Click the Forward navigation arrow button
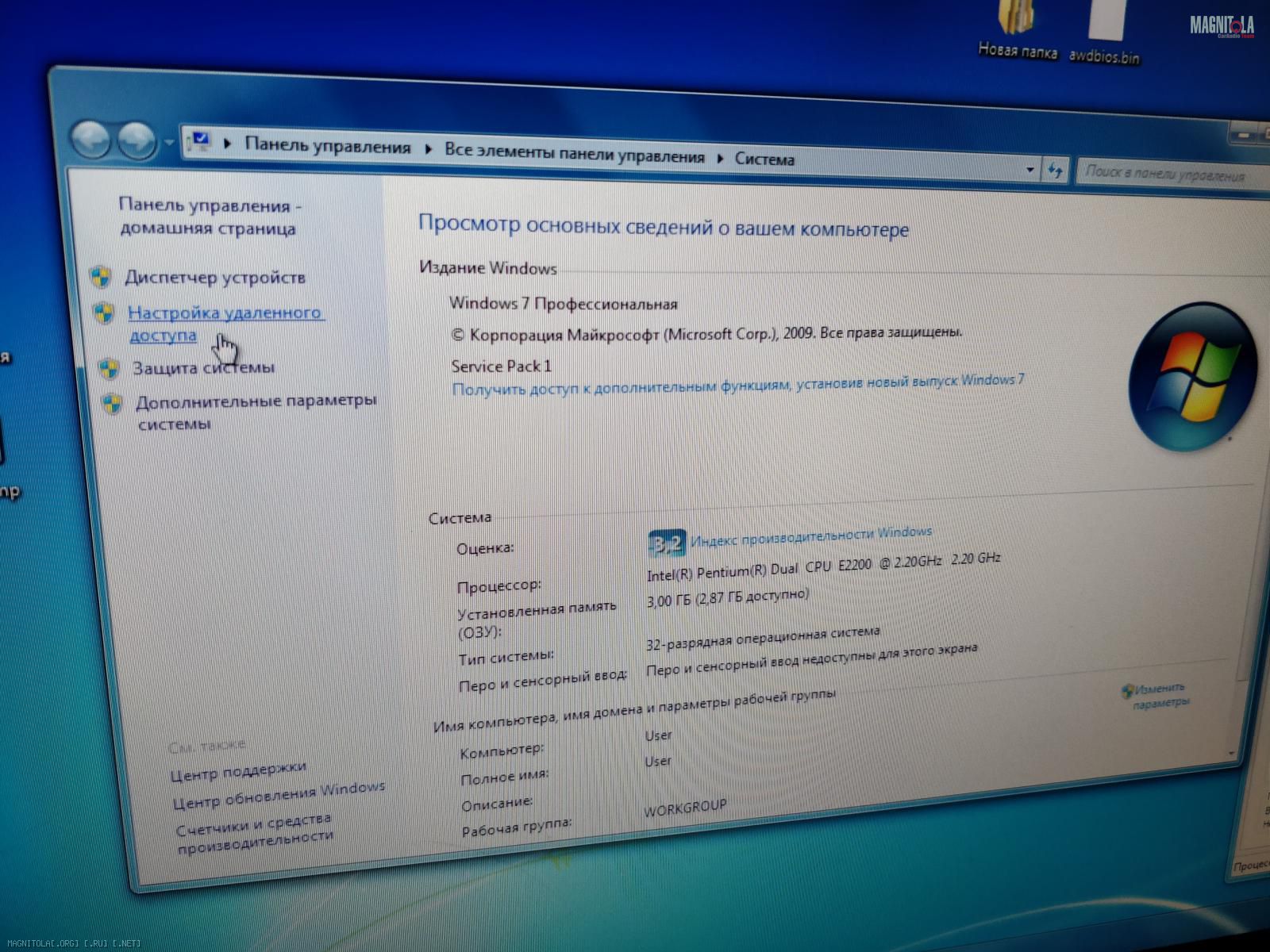Image resolution: width=1270 pixels, height=952 pixels. point(137,141)
